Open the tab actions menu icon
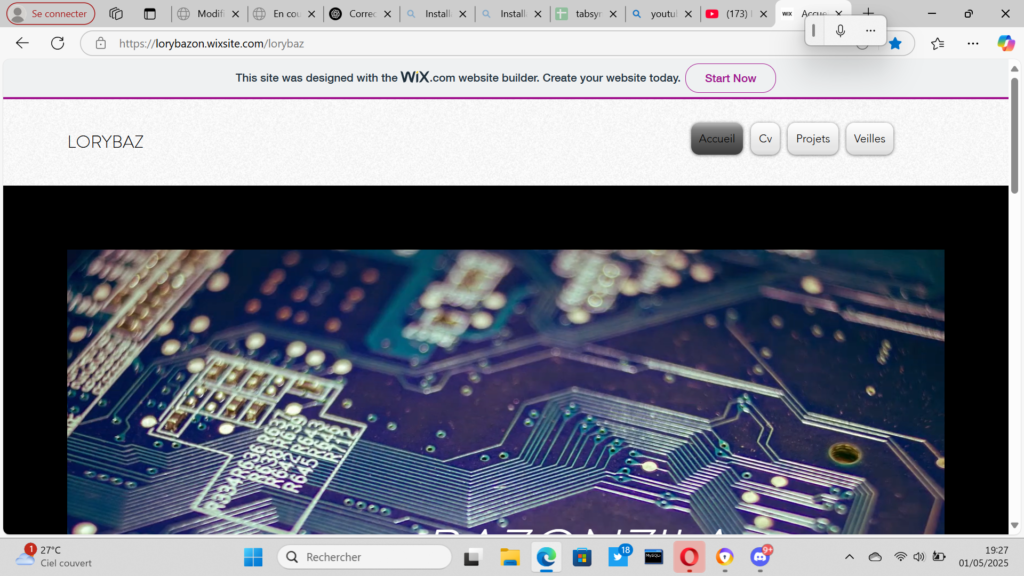 click(150, 14)
